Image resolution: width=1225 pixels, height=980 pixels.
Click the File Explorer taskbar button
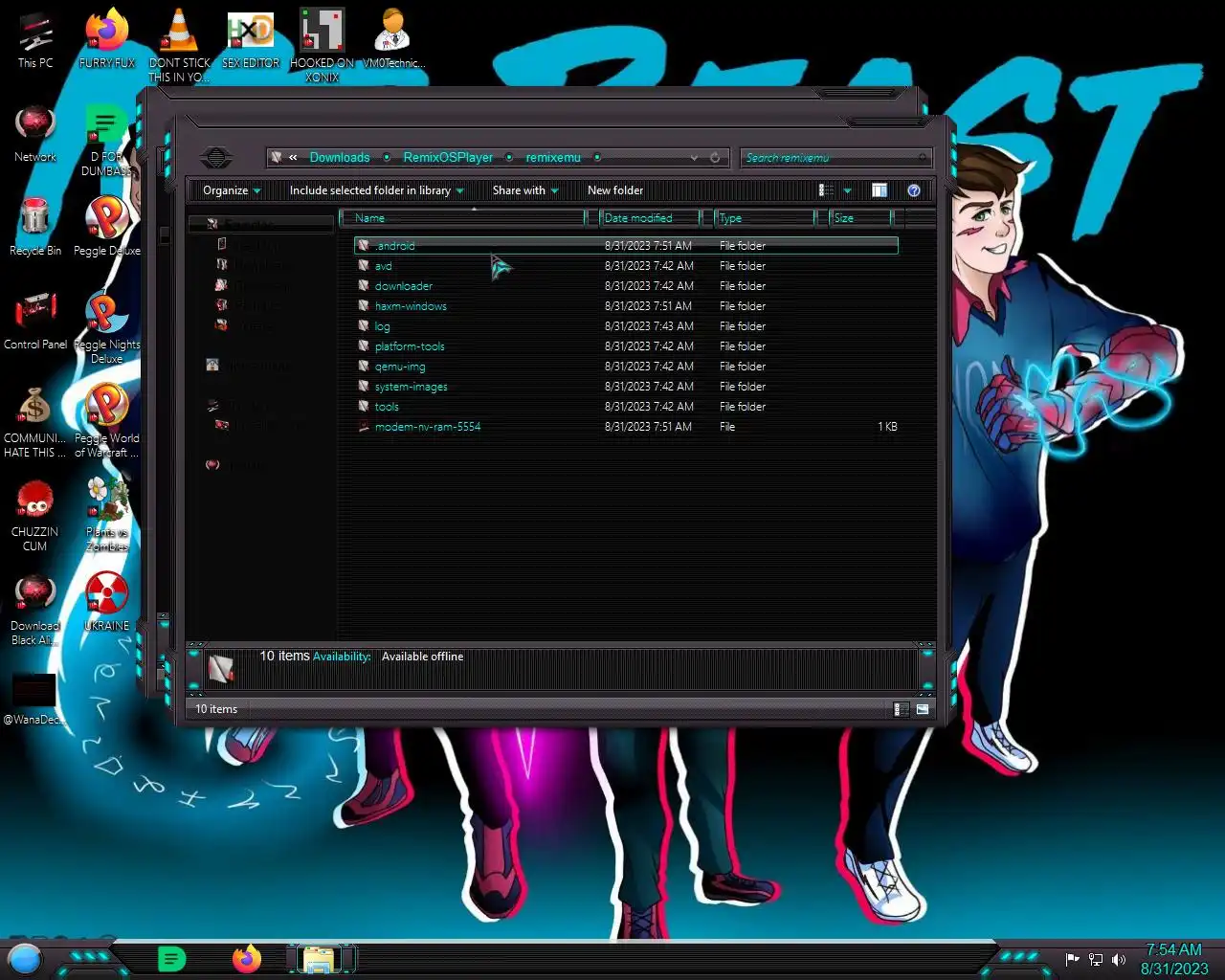321,959
